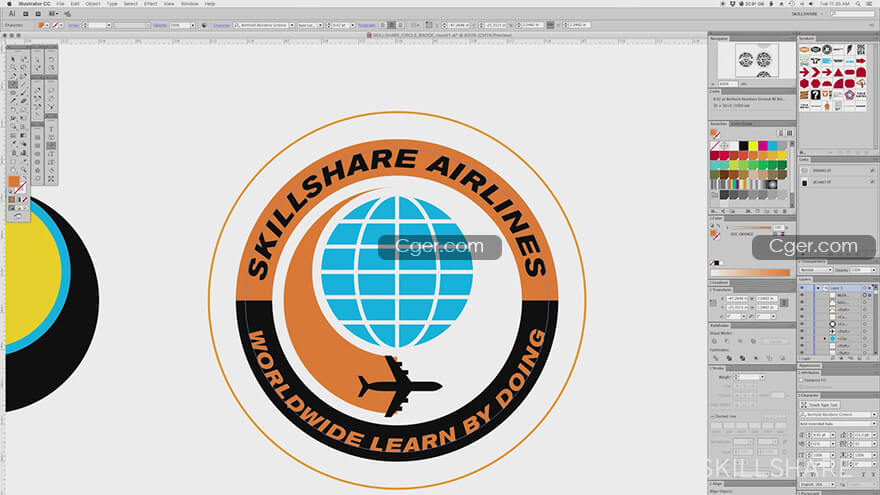Click the Paragraph link in control bar
Image resolution: width=880 pixels, height=495 pixels.
pyautogui.click(x=366, y=25)
